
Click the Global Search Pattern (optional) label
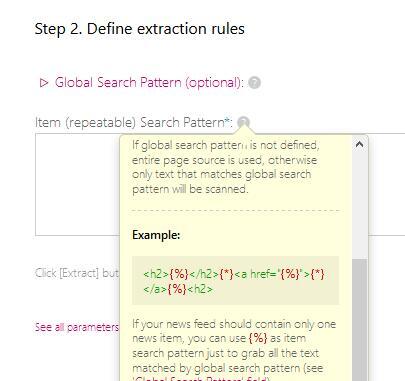[149, 83]
